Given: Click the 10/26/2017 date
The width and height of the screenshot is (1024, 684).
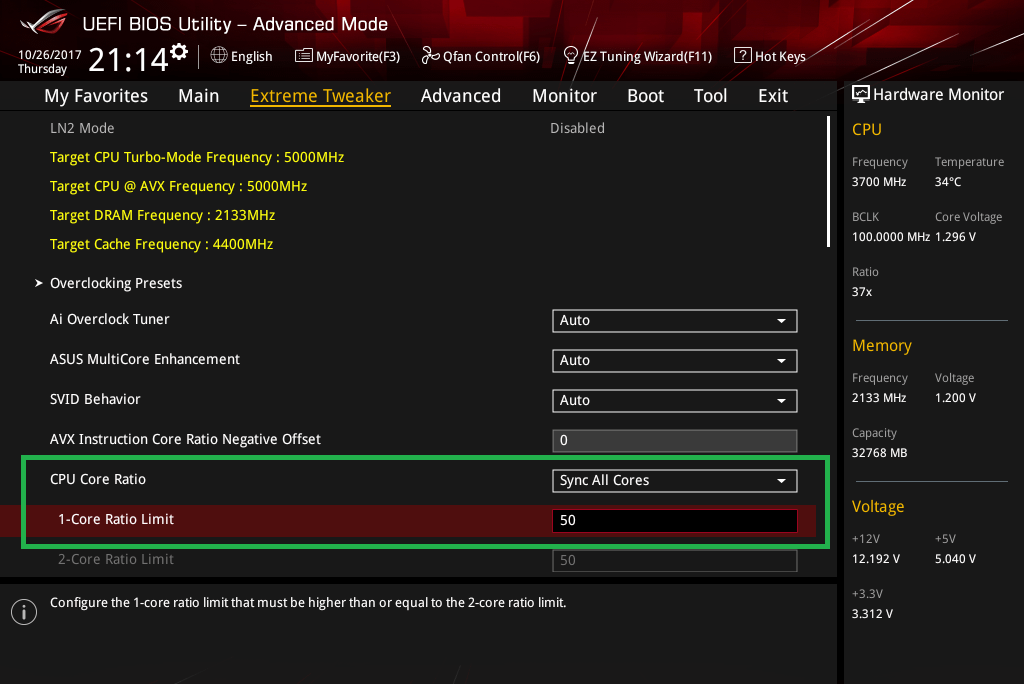Looking at the screenshot, I should pos(50,54).
